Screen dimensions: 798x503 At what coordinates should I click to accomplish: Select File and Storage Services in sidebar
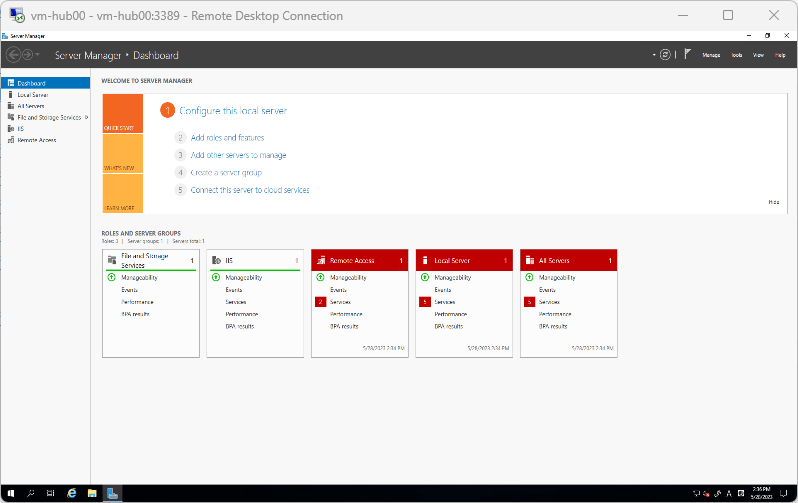43,117
